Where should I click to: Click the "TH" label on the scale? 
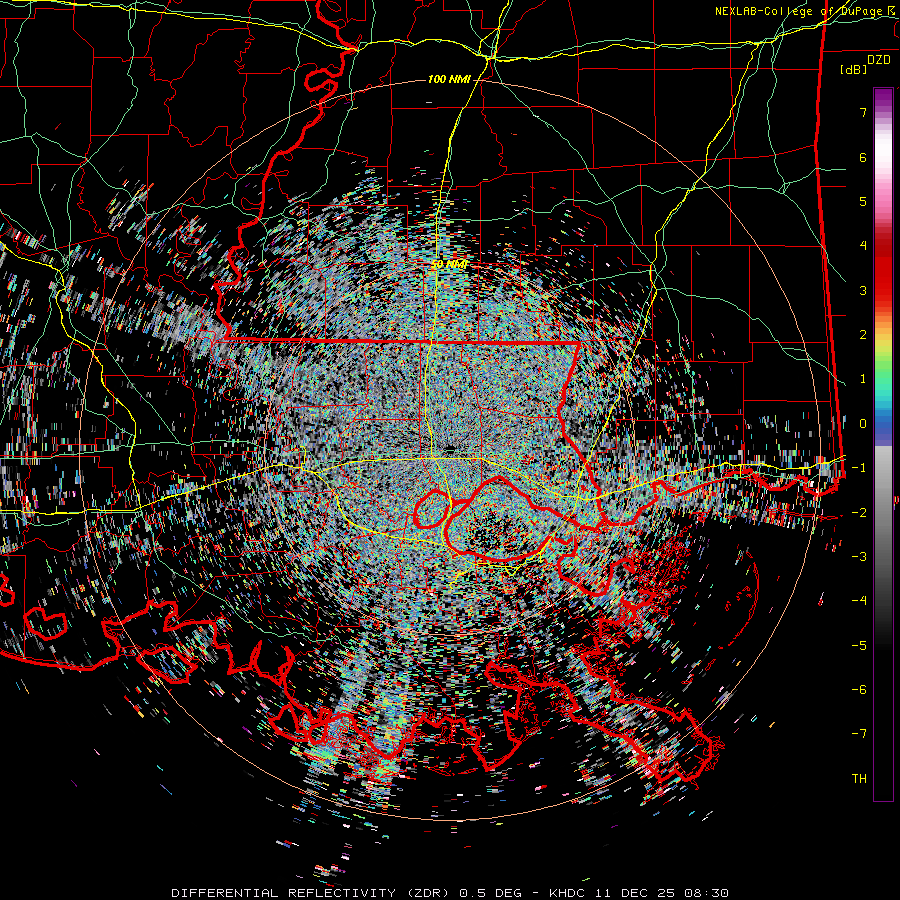(859, 779)
